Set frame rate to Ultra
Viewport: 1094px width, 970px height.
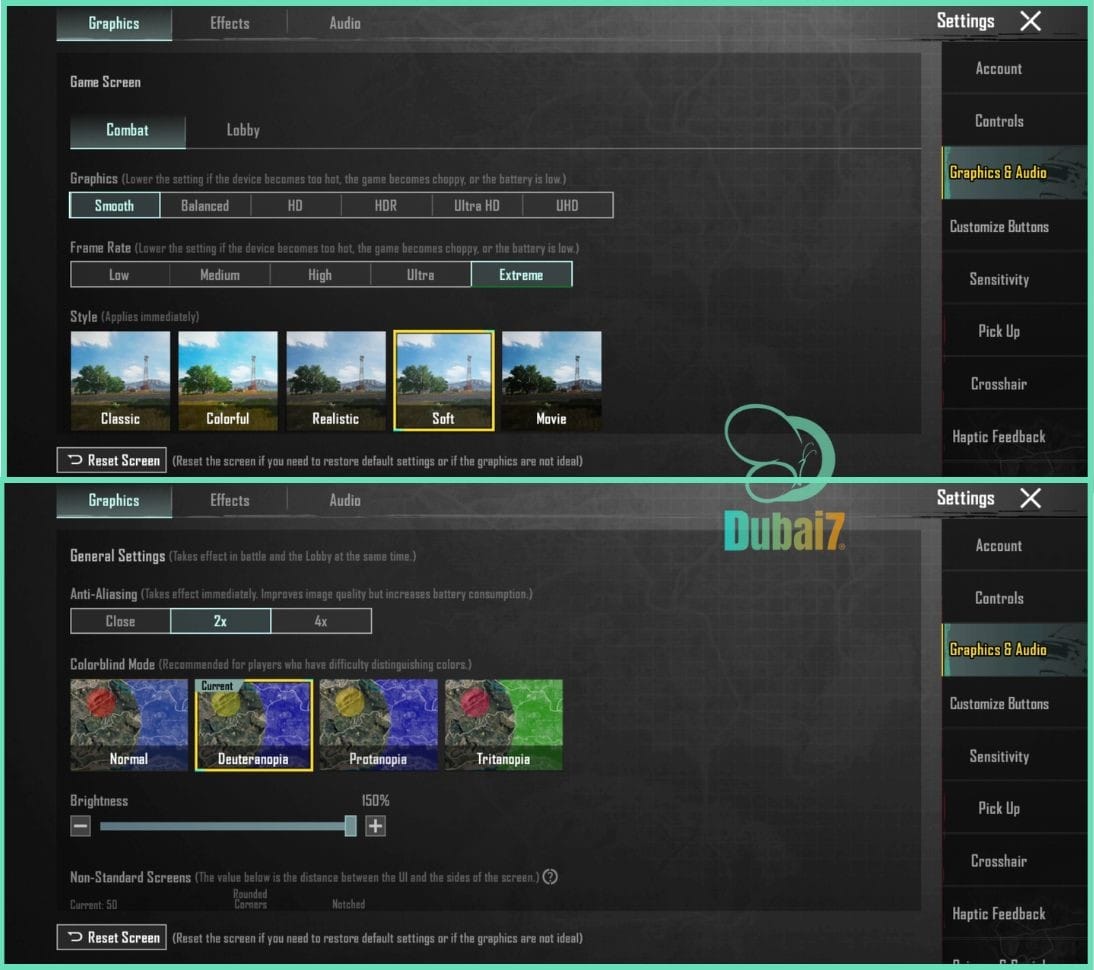click(x=421, y=274)
